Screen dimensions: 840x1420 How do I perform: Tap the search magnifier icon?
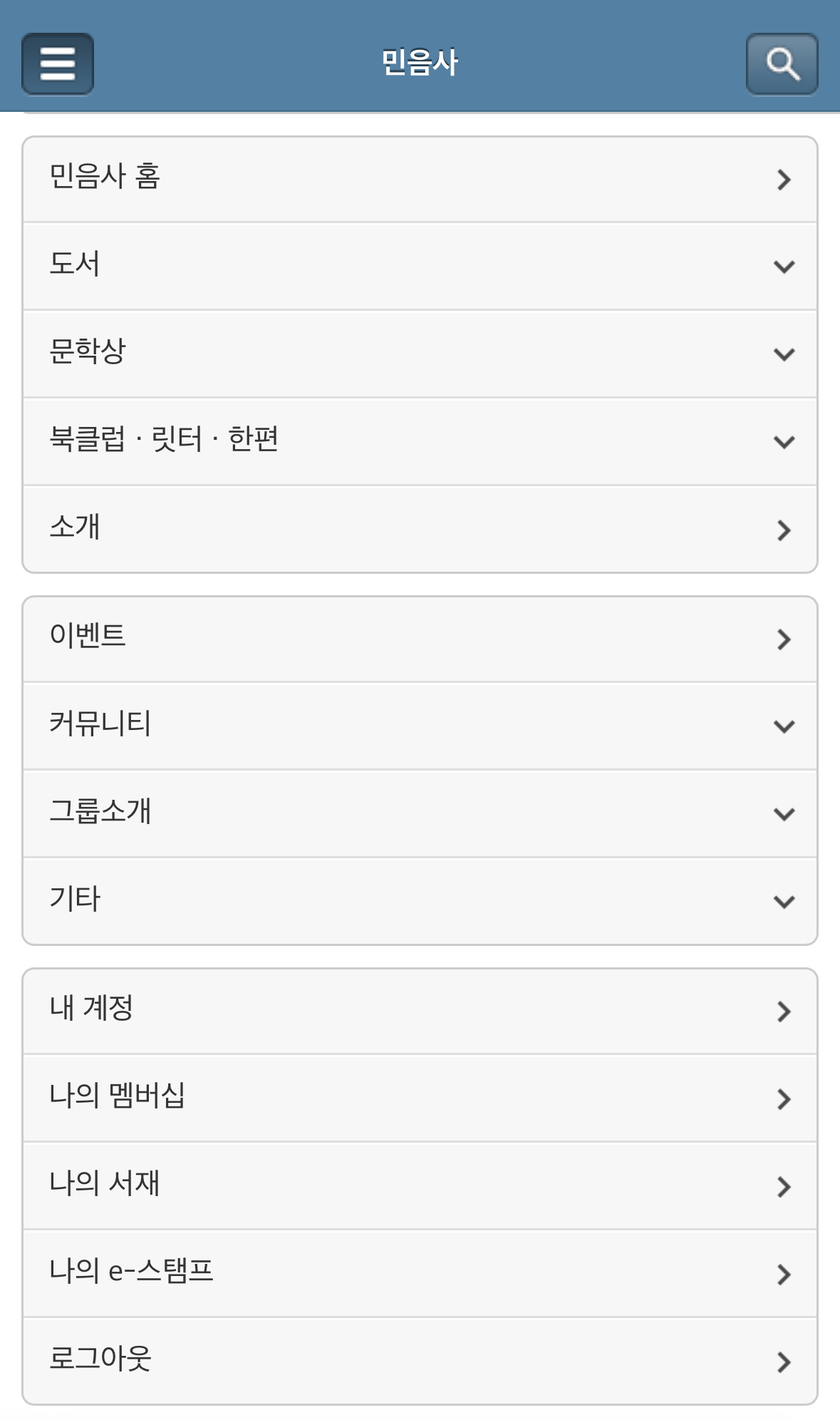tap(782, 63)
